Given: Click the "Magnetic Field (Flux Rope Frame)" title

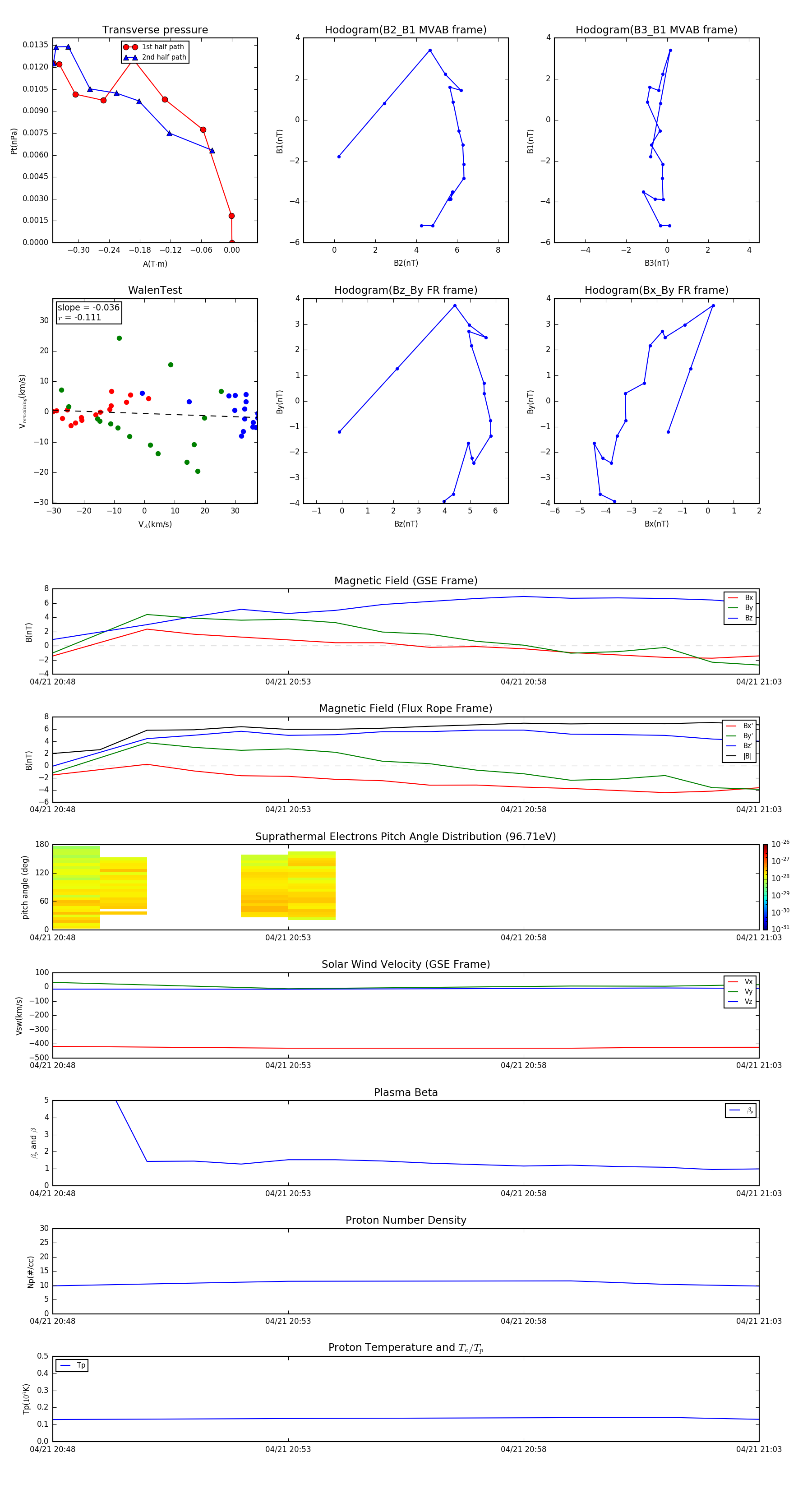Looking at the screenshot, I should (406, 709).
